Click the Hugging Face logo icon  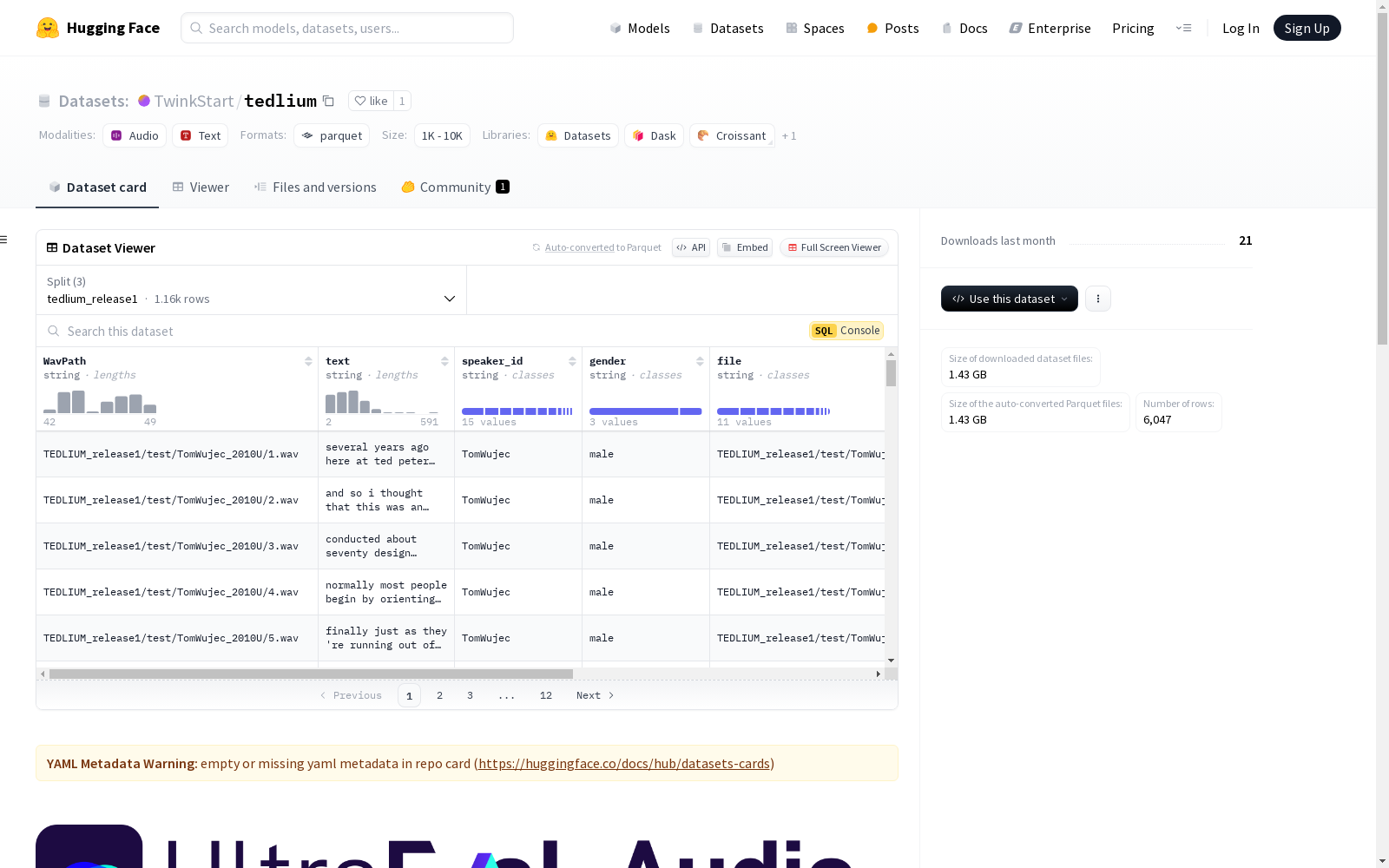click(x=48, y=28)
